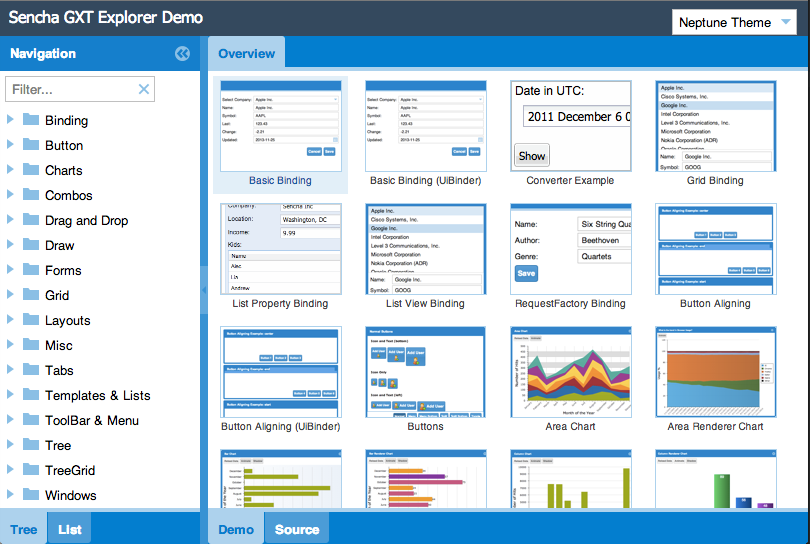The height and width of the screenshot is (544, 810).
Task: Select the Converter Example thumbnail
Action: pos(570,126)
